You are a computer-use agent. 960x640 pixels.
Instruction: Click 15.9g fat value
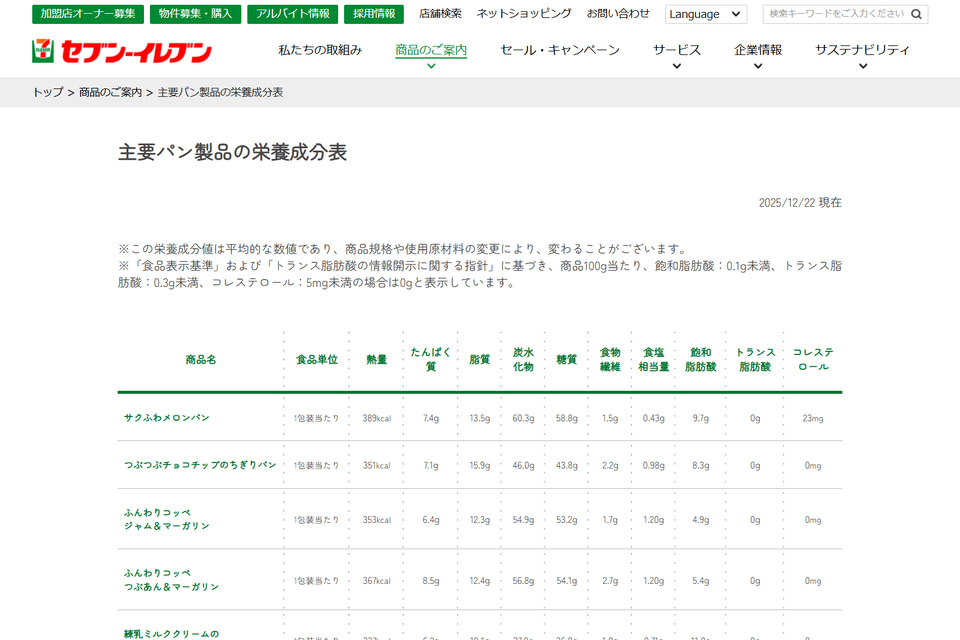coord(480,465)
